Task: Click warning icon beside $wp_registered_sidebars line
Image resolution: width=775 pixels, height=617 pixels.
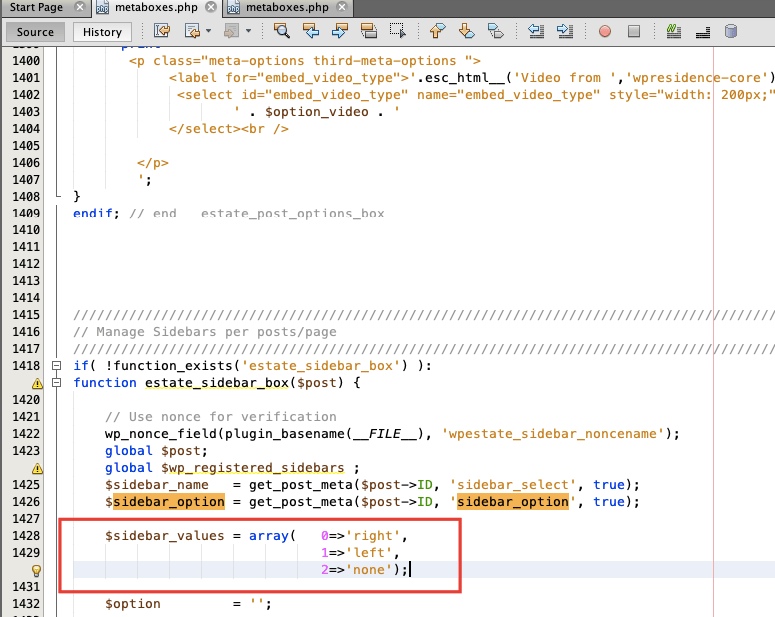Action: 37,468
